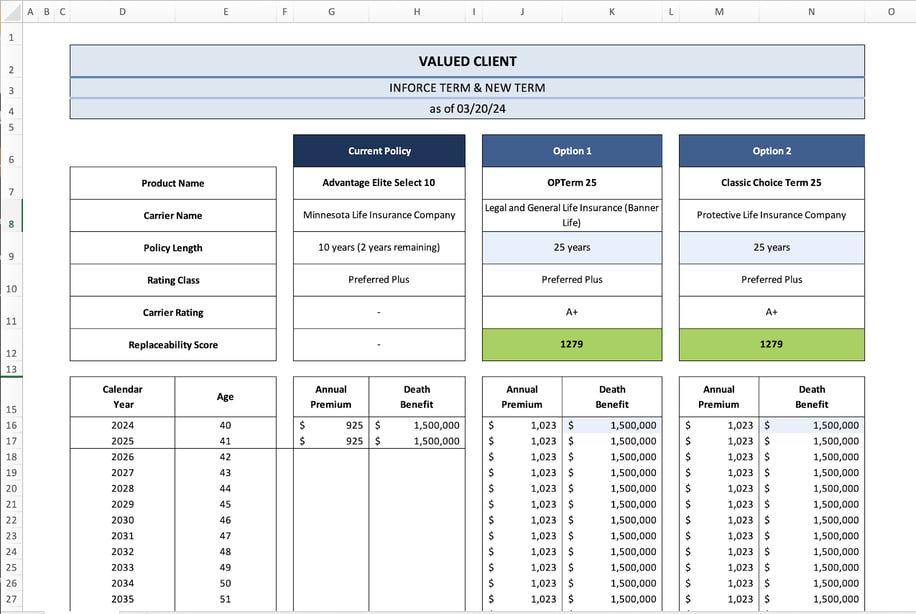
Task: Select the Option 1 header cell
Action: (x=571, y=150)
